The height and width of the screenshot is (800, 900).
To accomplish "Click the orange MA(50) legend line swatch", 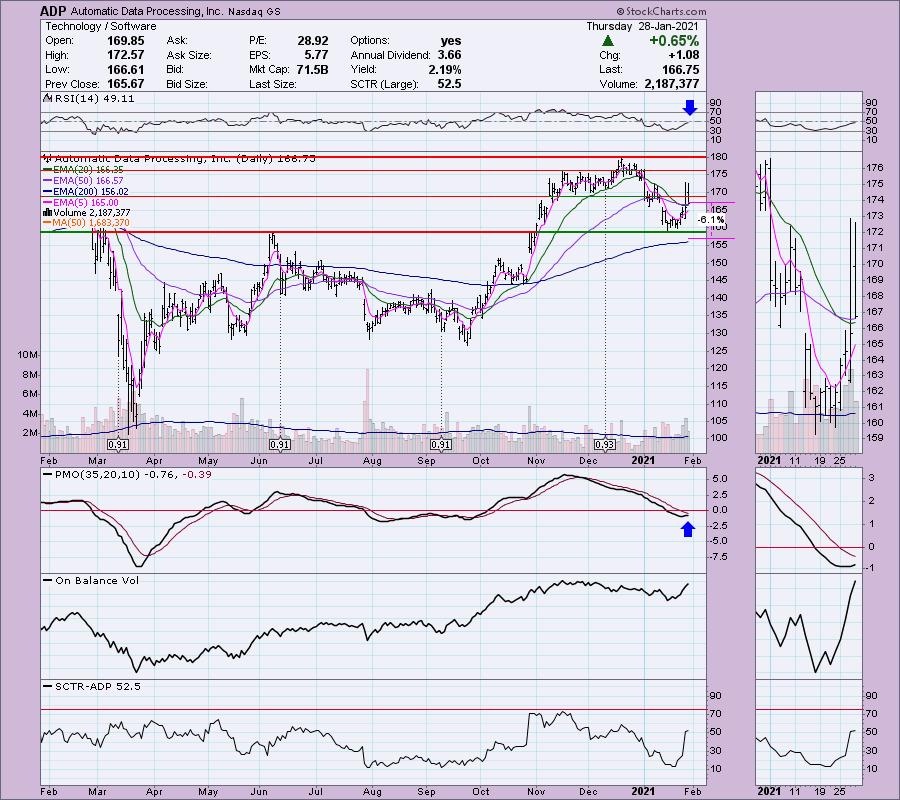I will 47,223.
